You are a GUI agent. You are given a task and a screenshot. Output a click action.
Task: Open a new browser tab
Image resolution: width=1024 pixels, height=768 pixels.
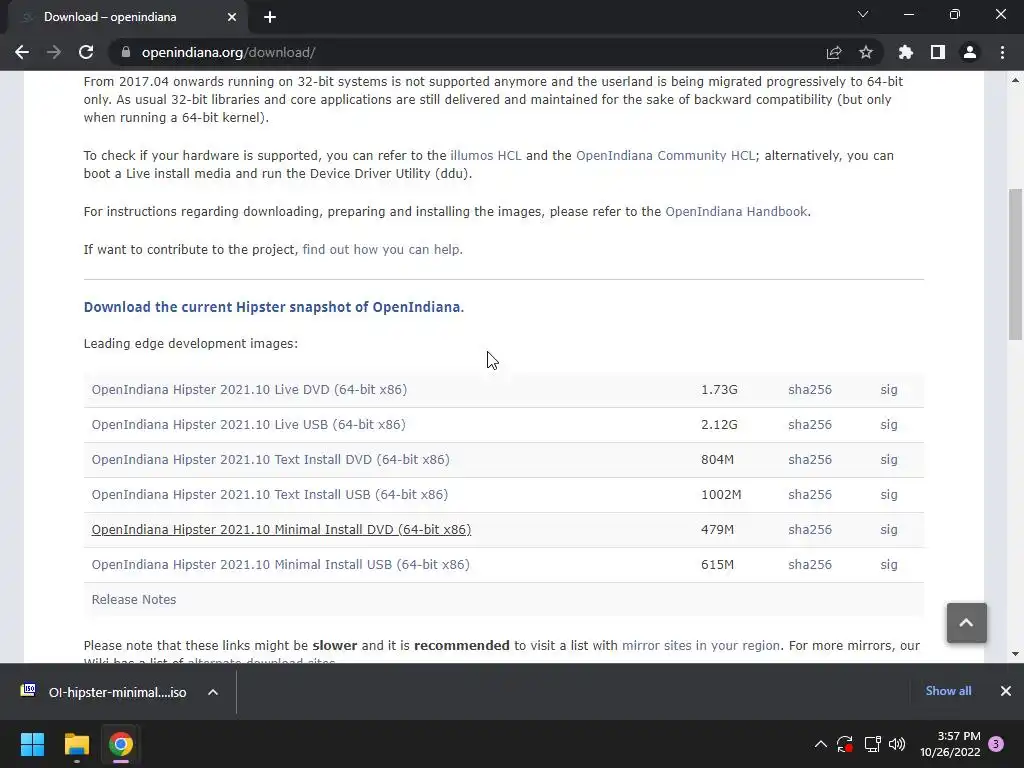point(270,17)
